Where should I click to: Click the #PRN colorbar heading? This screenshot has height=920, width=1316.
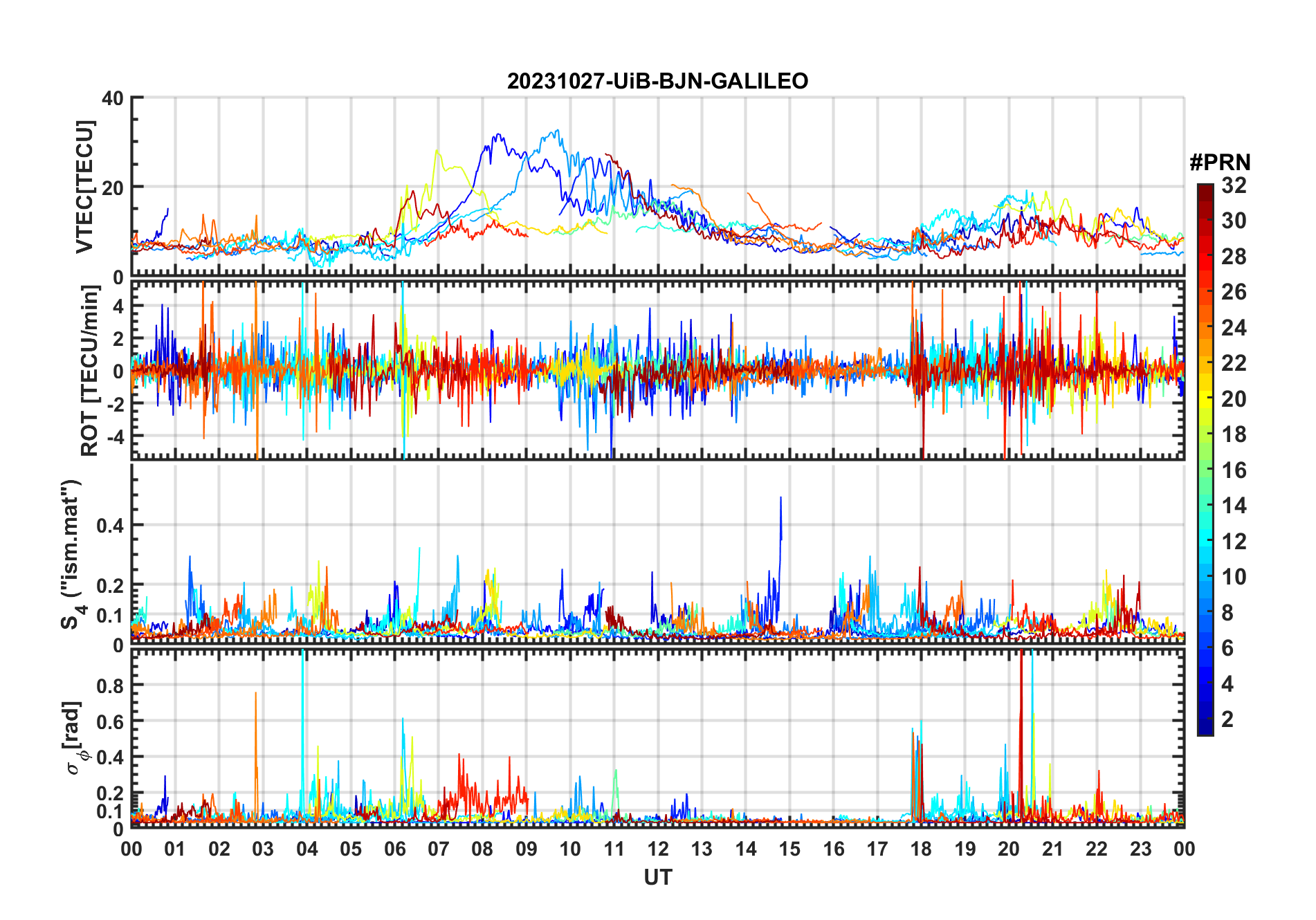(x=1220, y=163)
